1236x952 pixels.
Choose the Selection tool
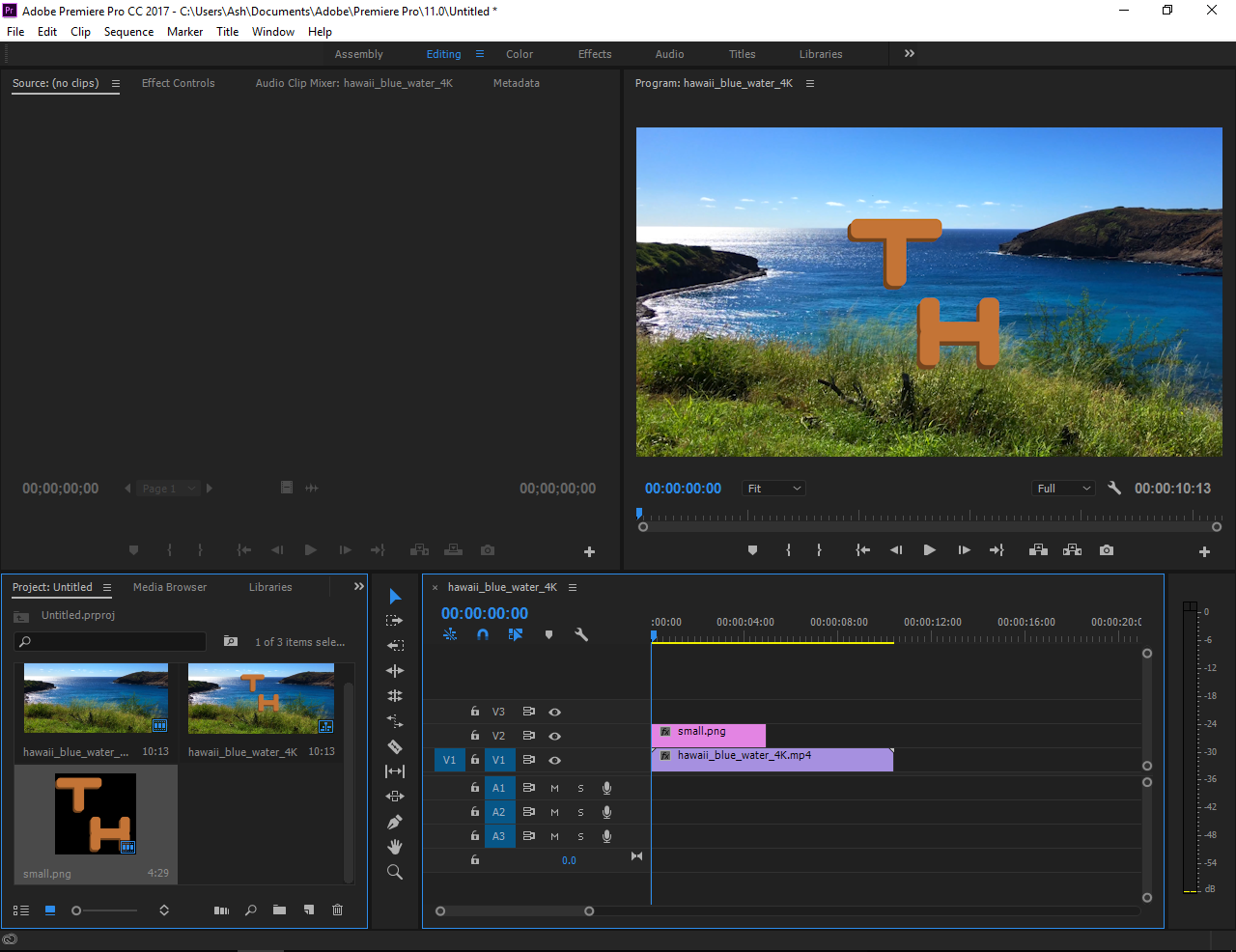pos(395,596)
